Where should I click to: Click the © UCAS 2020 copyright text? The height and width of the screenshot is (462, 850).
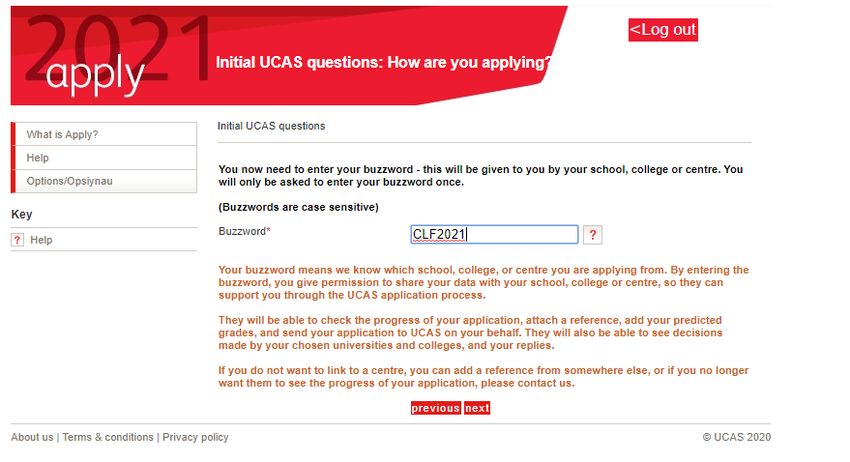[736, 437]
